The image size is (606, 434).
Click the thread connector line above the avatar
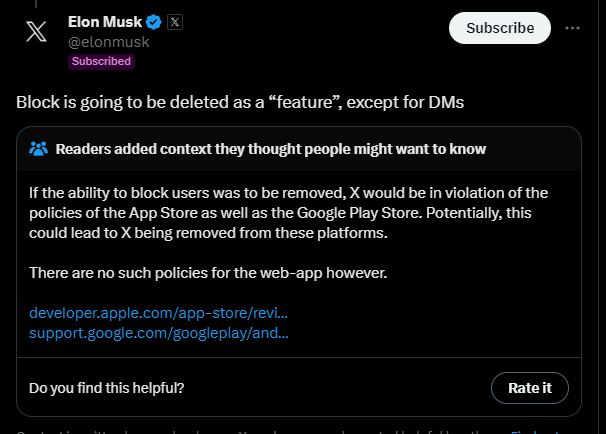point(35,3)
